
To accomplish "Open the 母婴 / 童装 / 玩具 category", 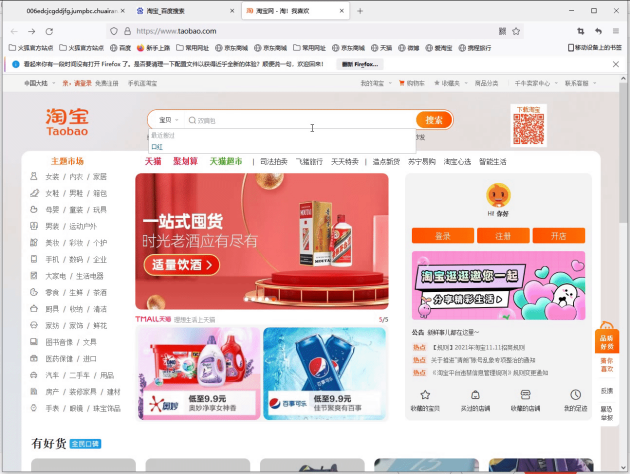I will 76,210.
